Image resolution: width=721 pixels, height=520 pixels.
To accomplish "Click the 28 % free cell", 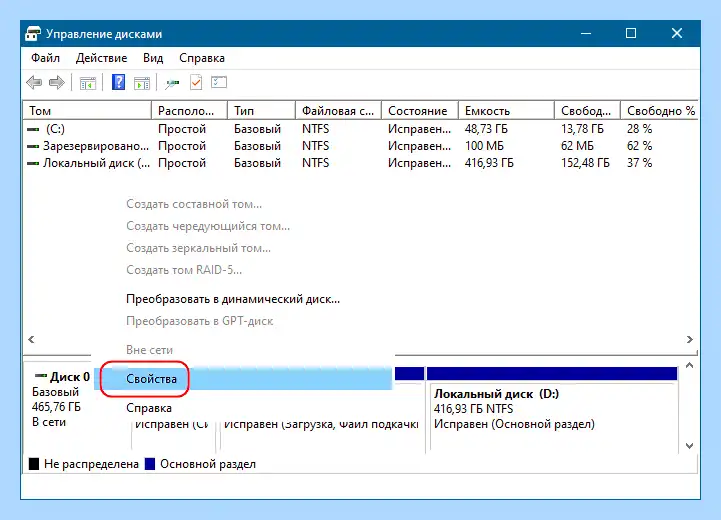I will tap(639, 129).
